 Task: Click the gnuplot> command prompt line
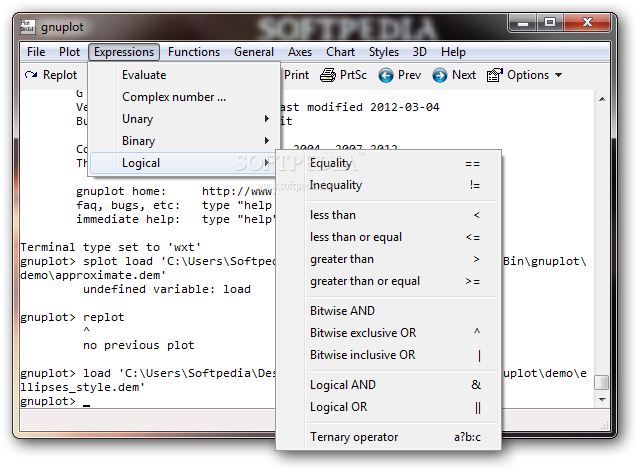tap(55, 401)
